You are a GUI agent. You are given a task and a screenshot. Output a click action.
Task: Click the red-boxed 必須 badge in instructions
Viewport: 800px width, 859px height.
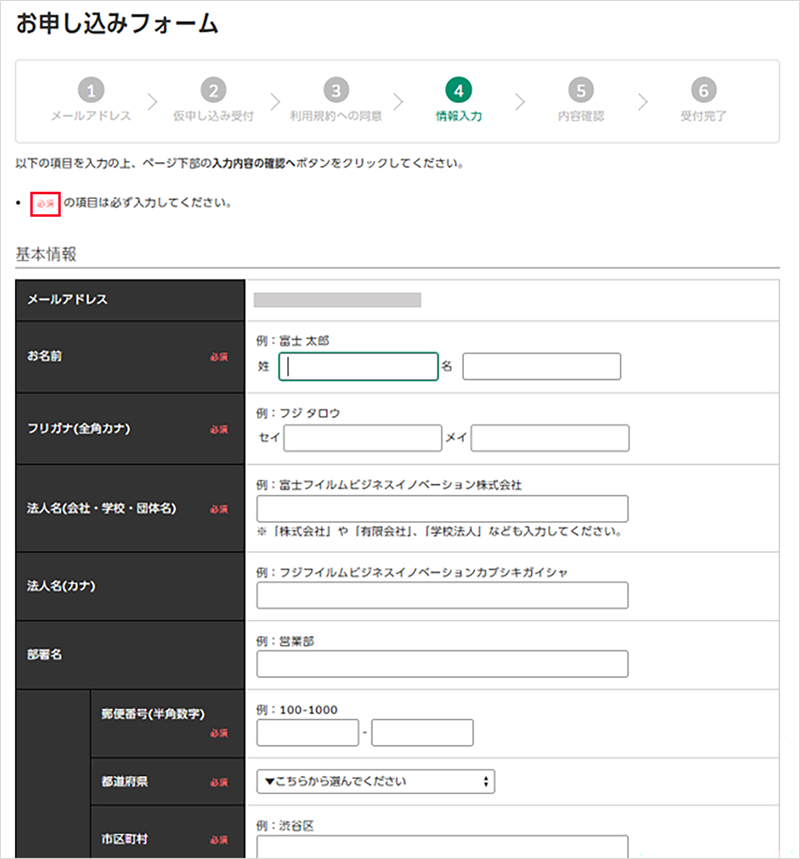pos(45,203)
